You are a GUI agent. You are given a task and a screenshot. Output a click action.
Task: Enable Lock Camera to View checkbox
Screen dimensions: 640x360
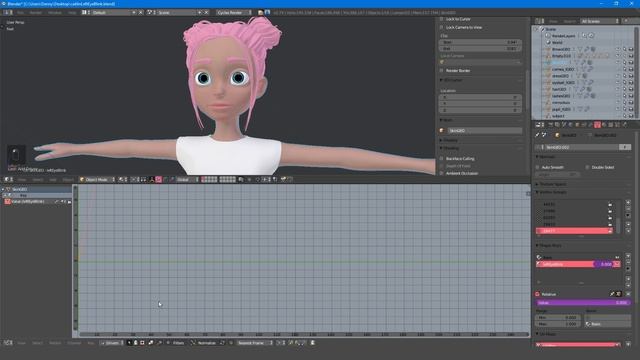click(441, 27)
